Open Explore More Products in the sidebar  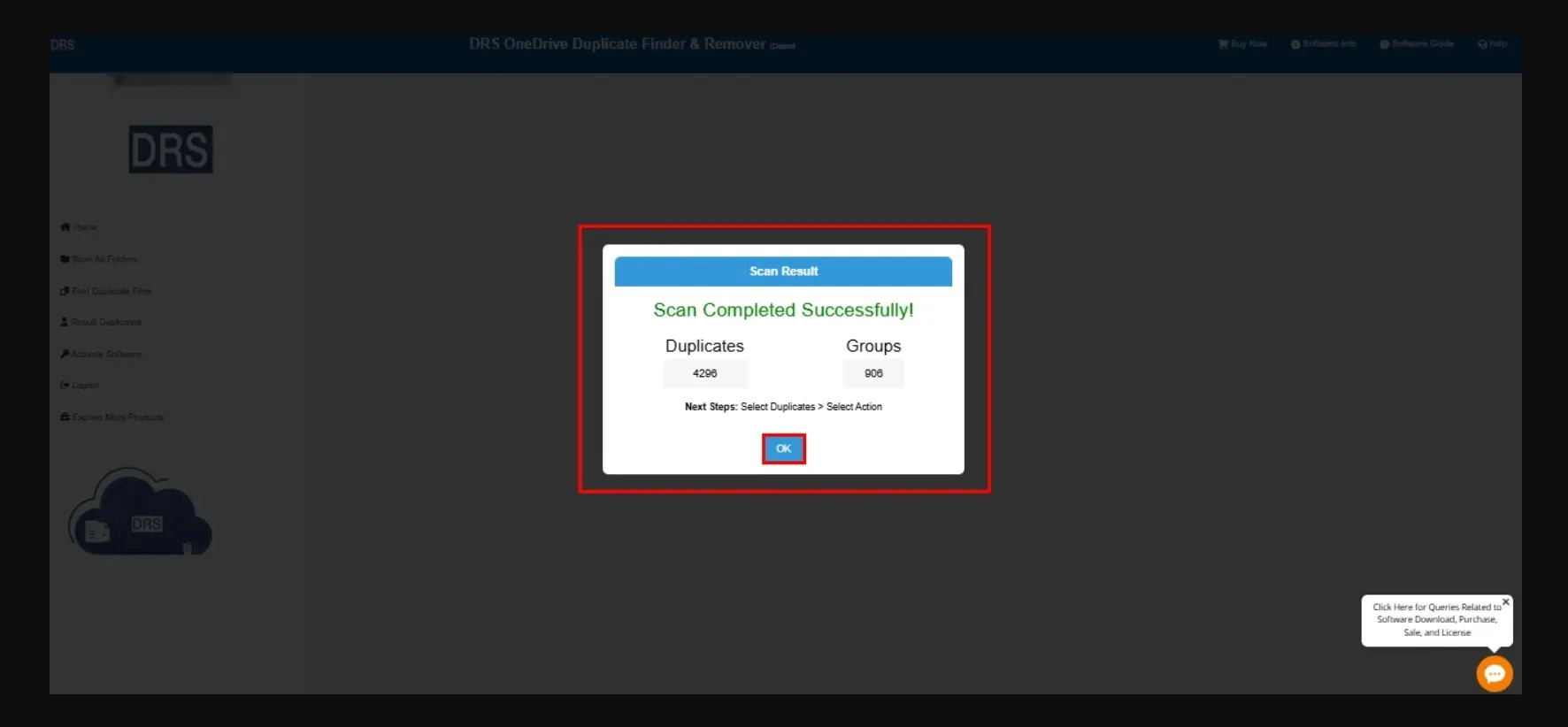coord(112,417)
